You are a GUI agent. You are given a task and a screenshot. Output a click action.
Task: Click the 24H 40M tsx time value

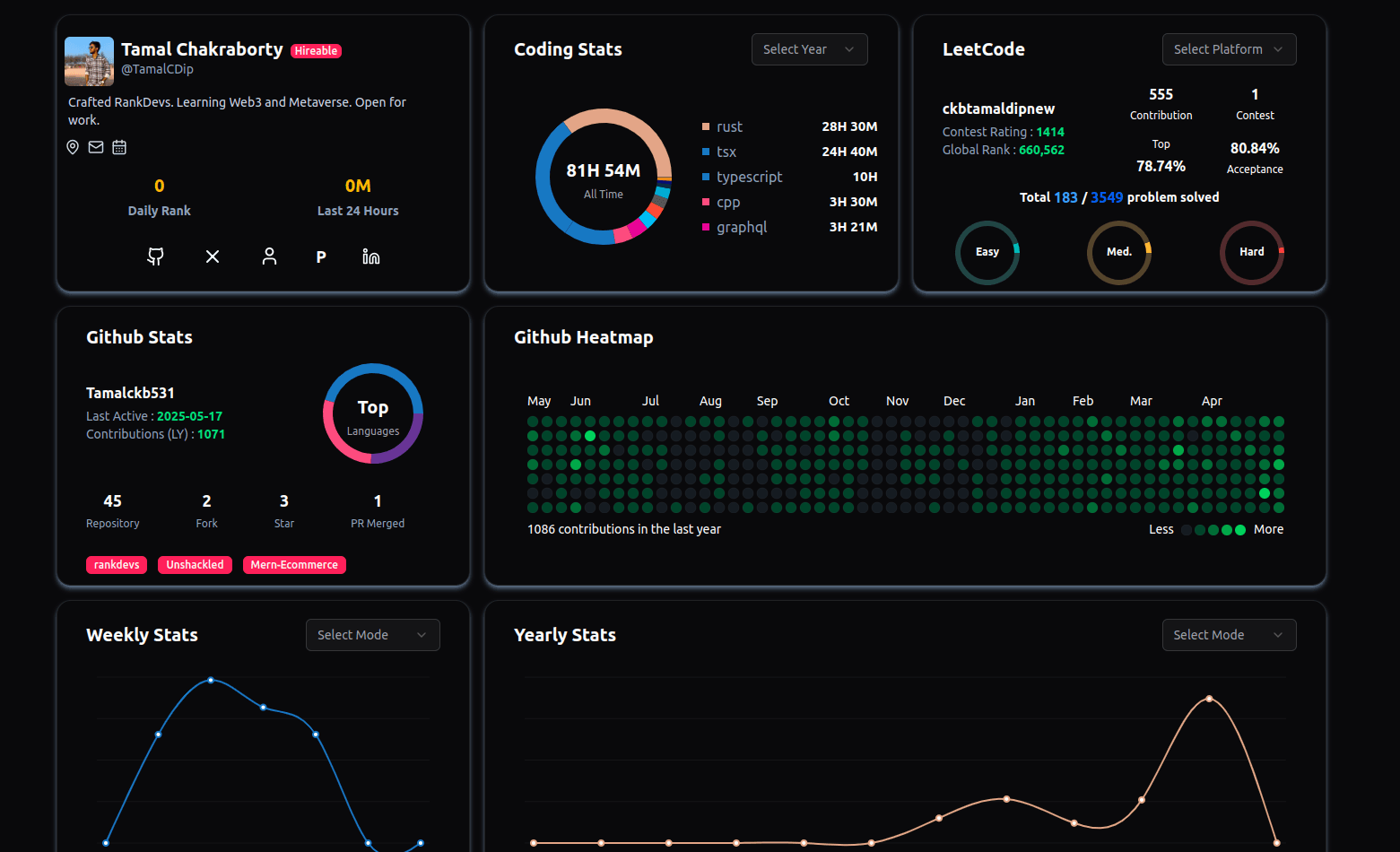click(x=849, y=152)
